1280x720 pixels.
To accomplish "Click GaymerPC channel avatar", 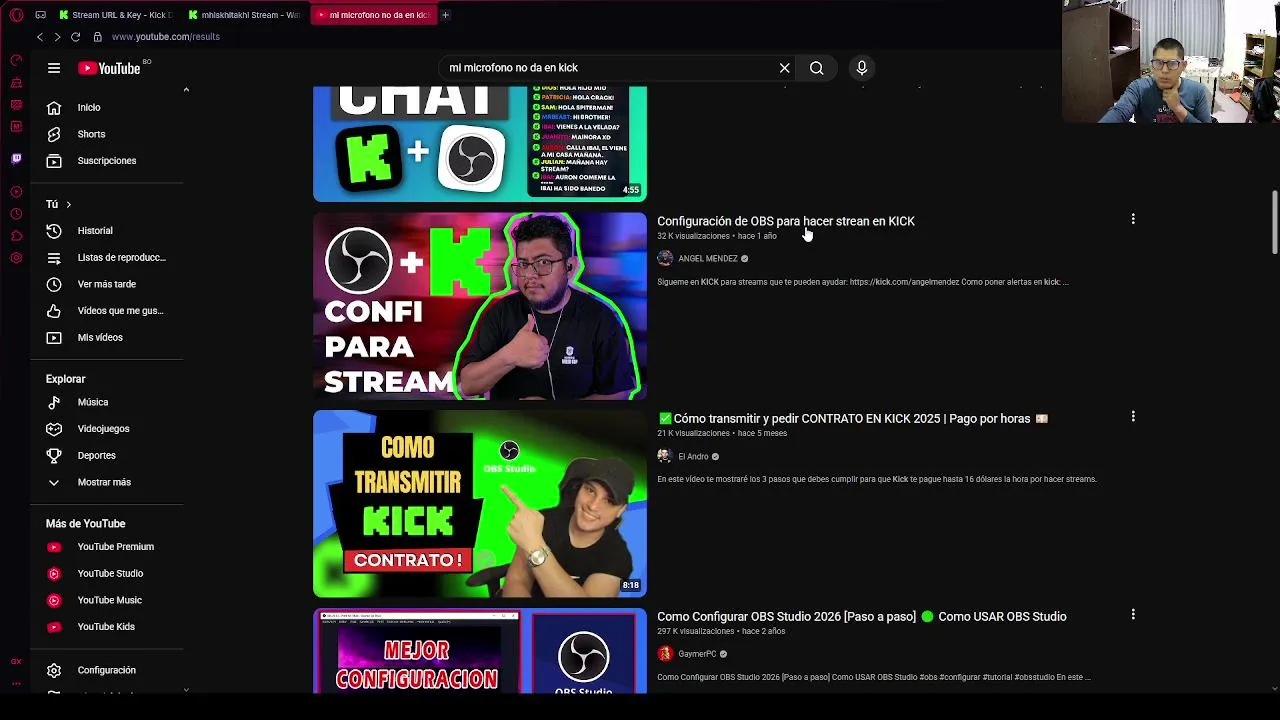I will pos(665,654).
